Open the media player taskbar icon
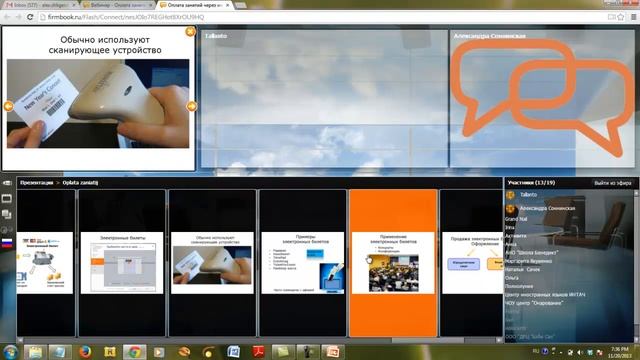Viewport: 640px width, 360px height. coord(159,352)
